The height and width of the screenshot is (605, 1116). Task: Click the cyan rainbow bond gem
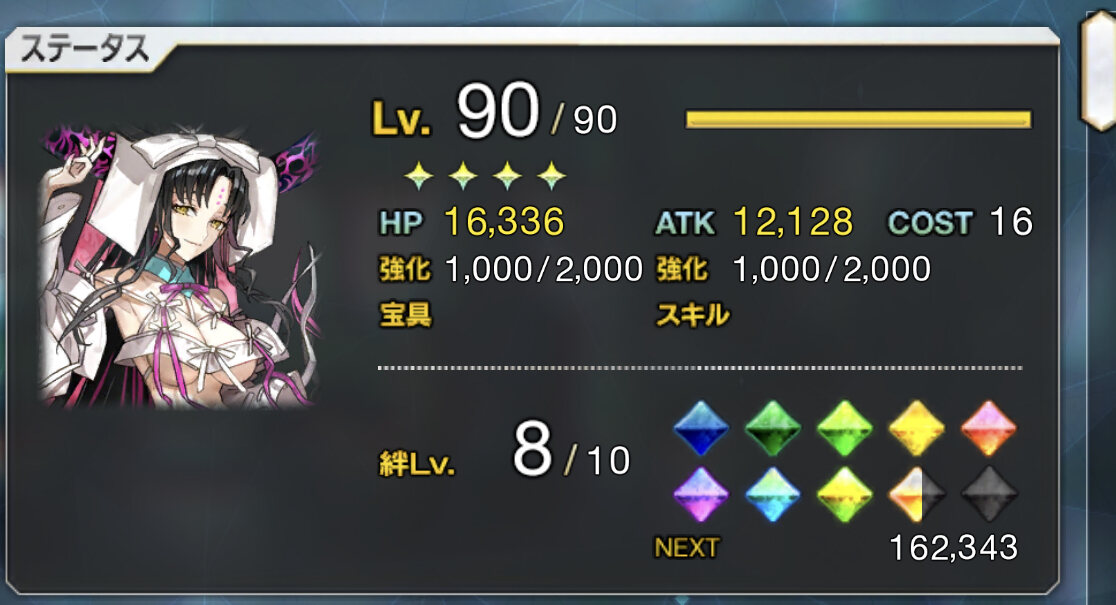773,494
